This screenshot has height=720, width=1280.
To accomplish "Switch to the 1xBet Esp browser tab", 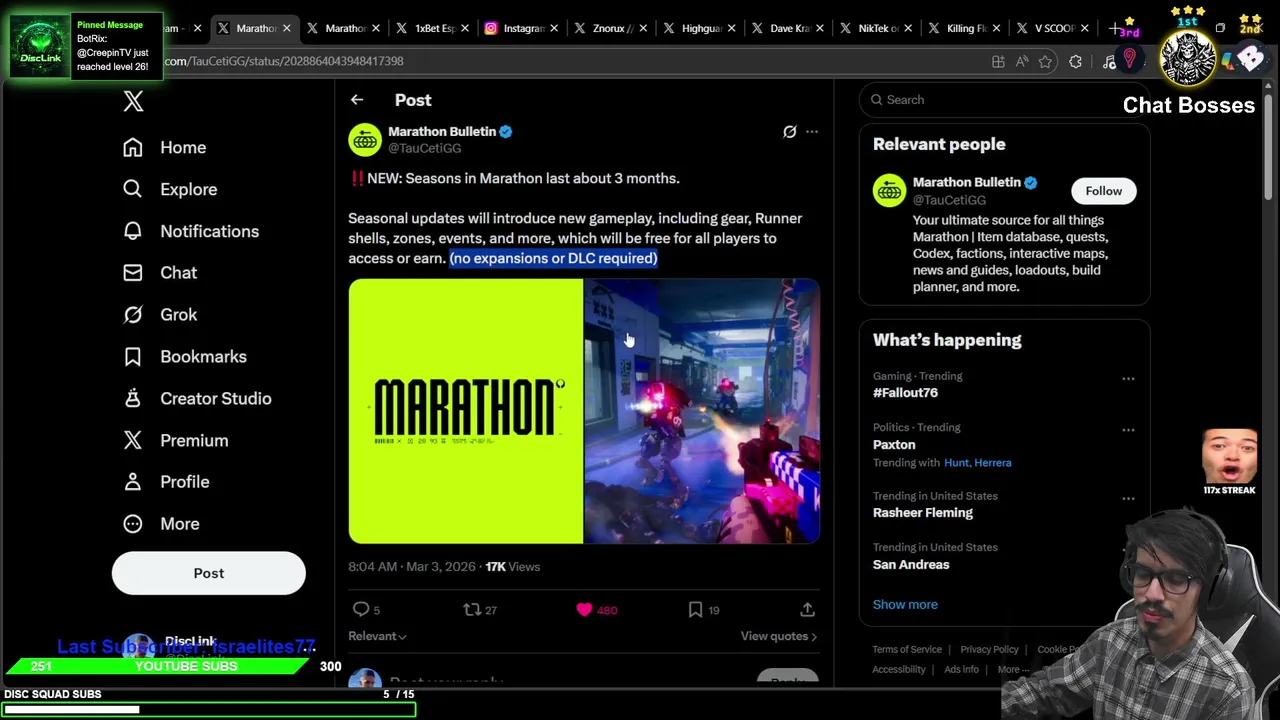I will [433, 28].
